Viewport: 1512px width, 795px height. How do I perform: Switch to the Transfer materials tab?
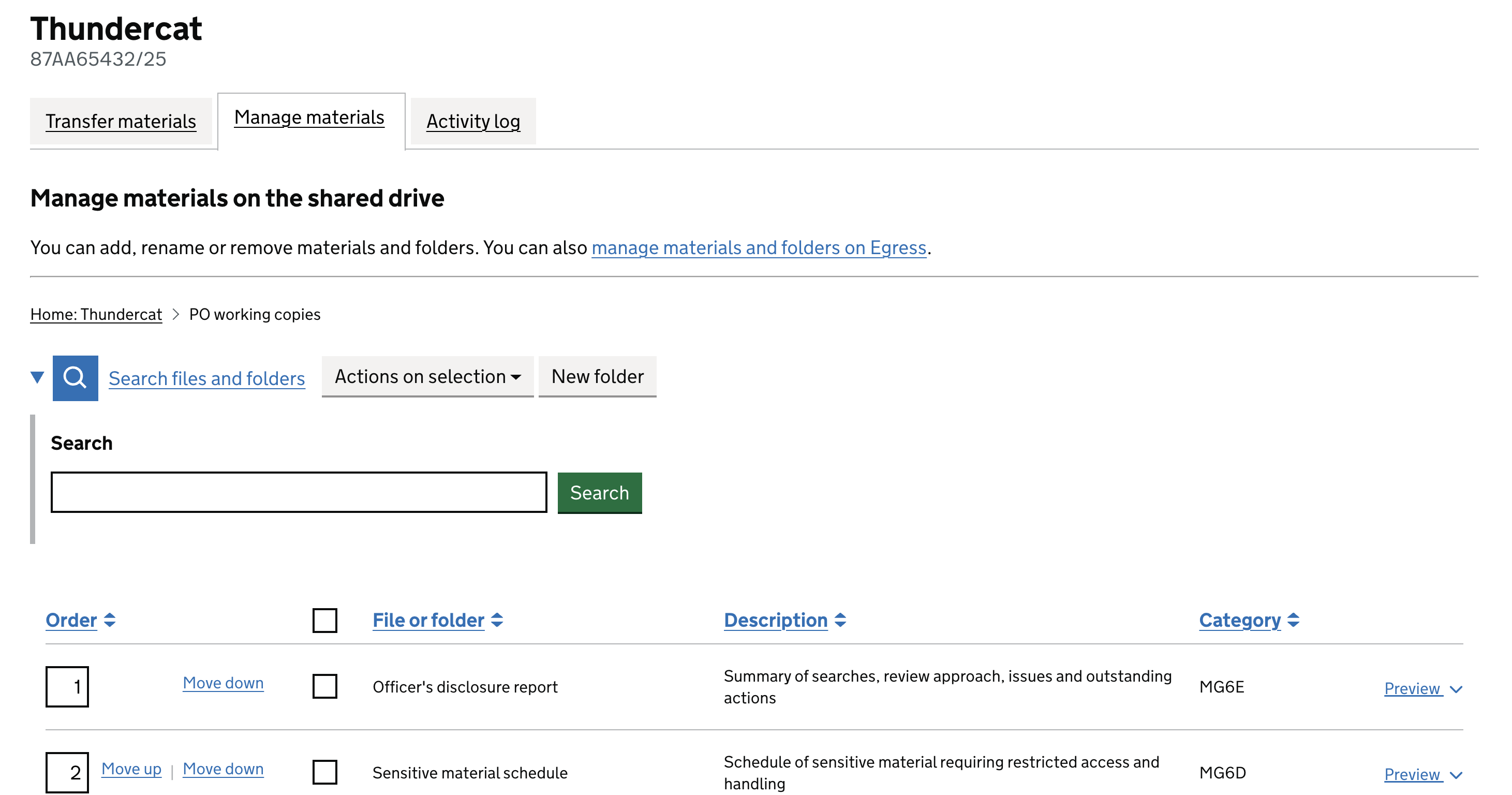point(121,121)
